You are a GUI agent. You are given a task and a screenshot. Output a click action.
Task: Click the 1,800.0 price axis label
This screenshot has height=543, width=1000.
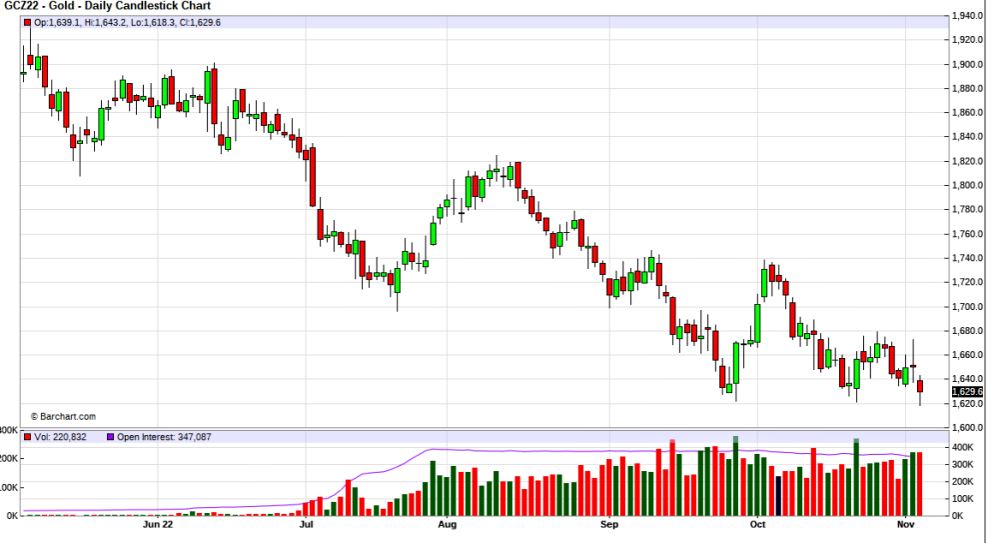coord(967,186)
